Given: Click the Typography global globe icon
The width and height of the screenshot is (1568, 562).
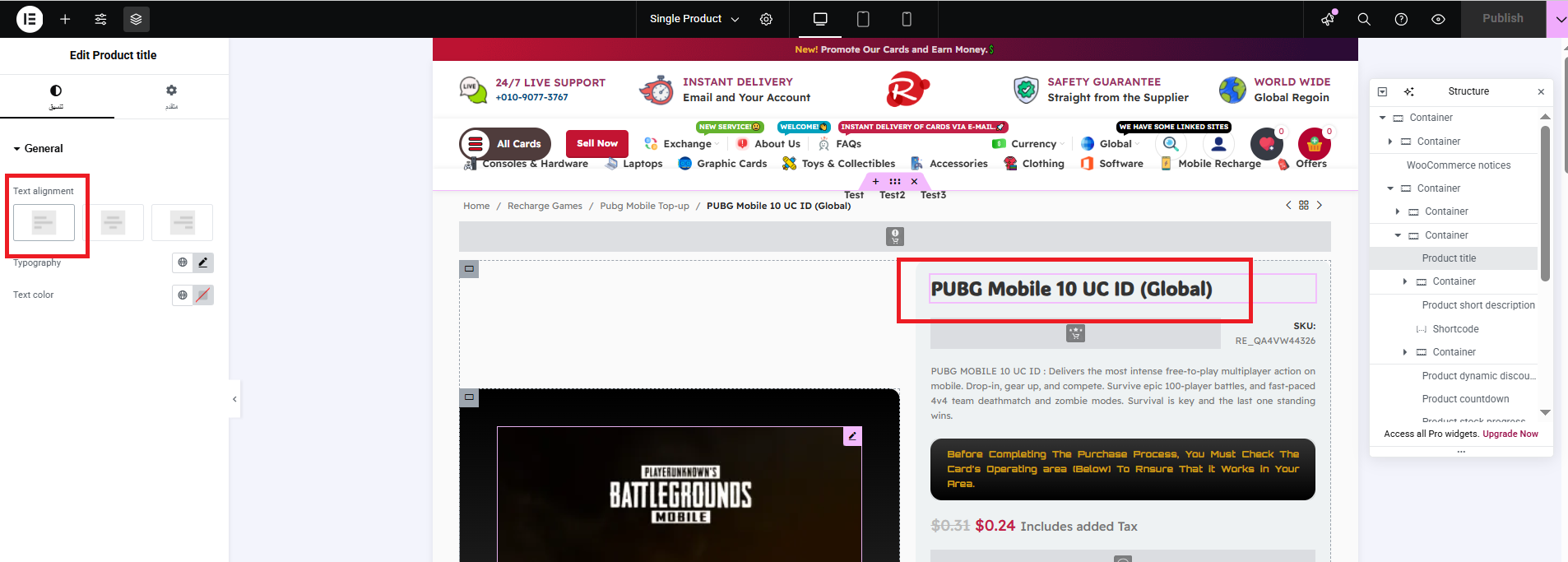Looking at the screenshot, I should [183, 262].
